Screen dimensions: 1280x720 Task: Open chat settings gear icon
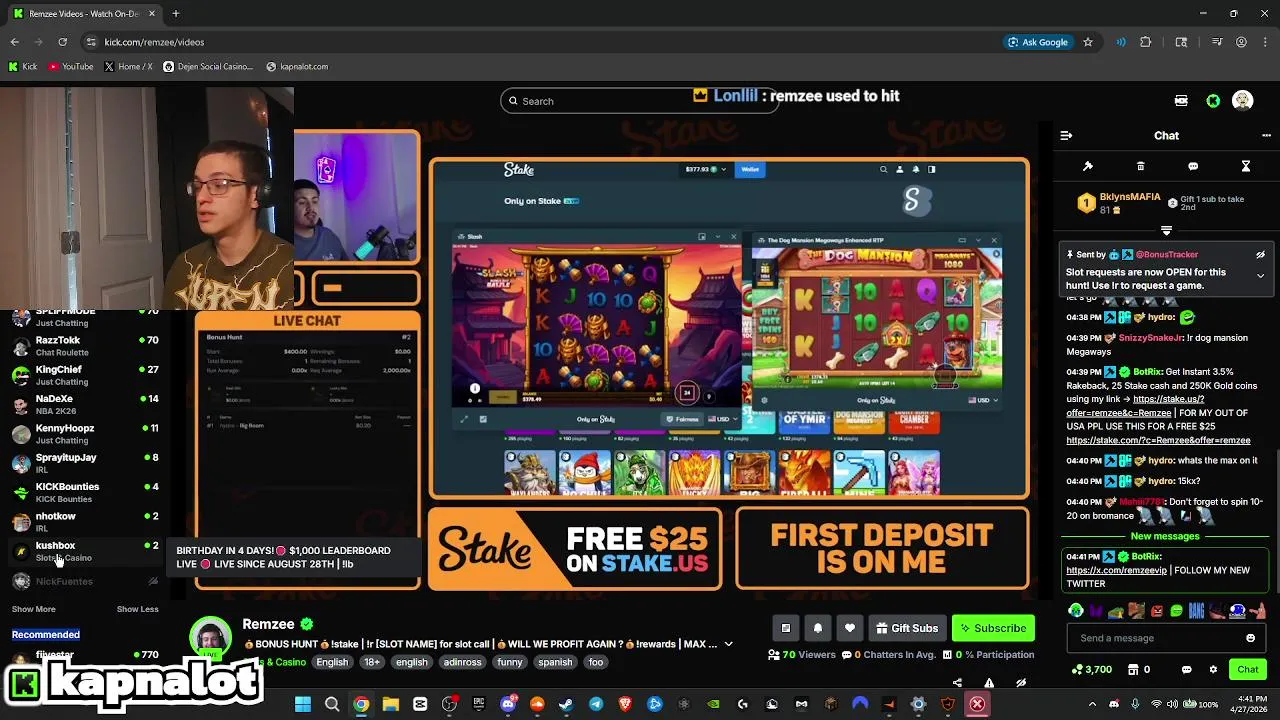(1213, 669)
